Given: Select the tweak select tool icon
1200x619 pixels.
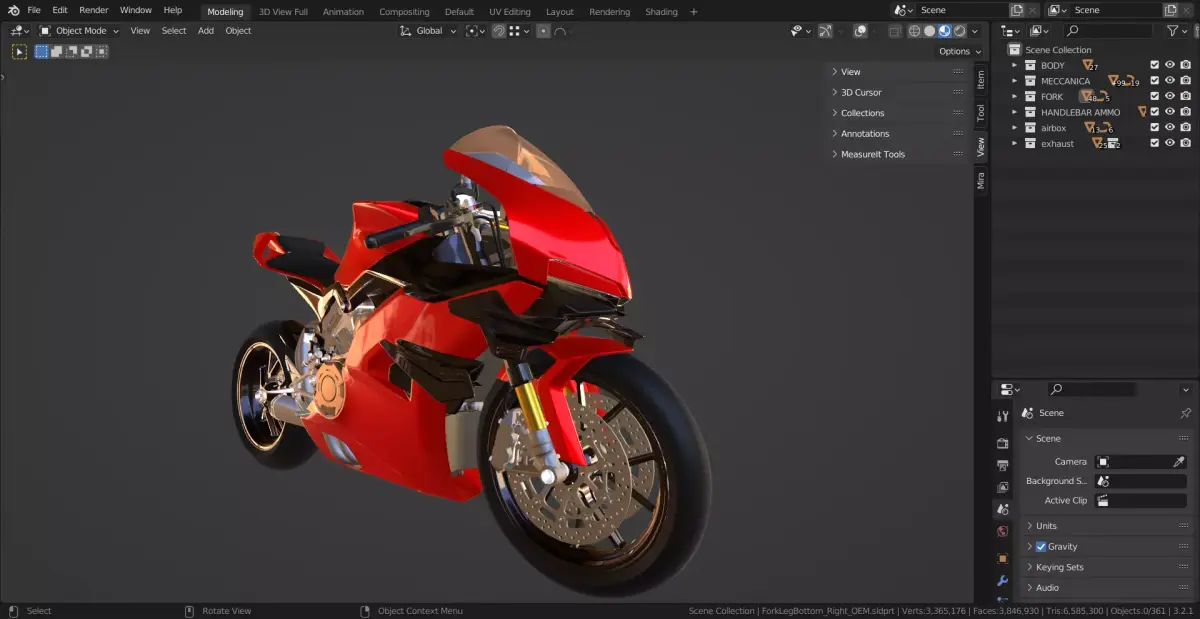Looking at the screenshot, I should click(x=19, y=51).
